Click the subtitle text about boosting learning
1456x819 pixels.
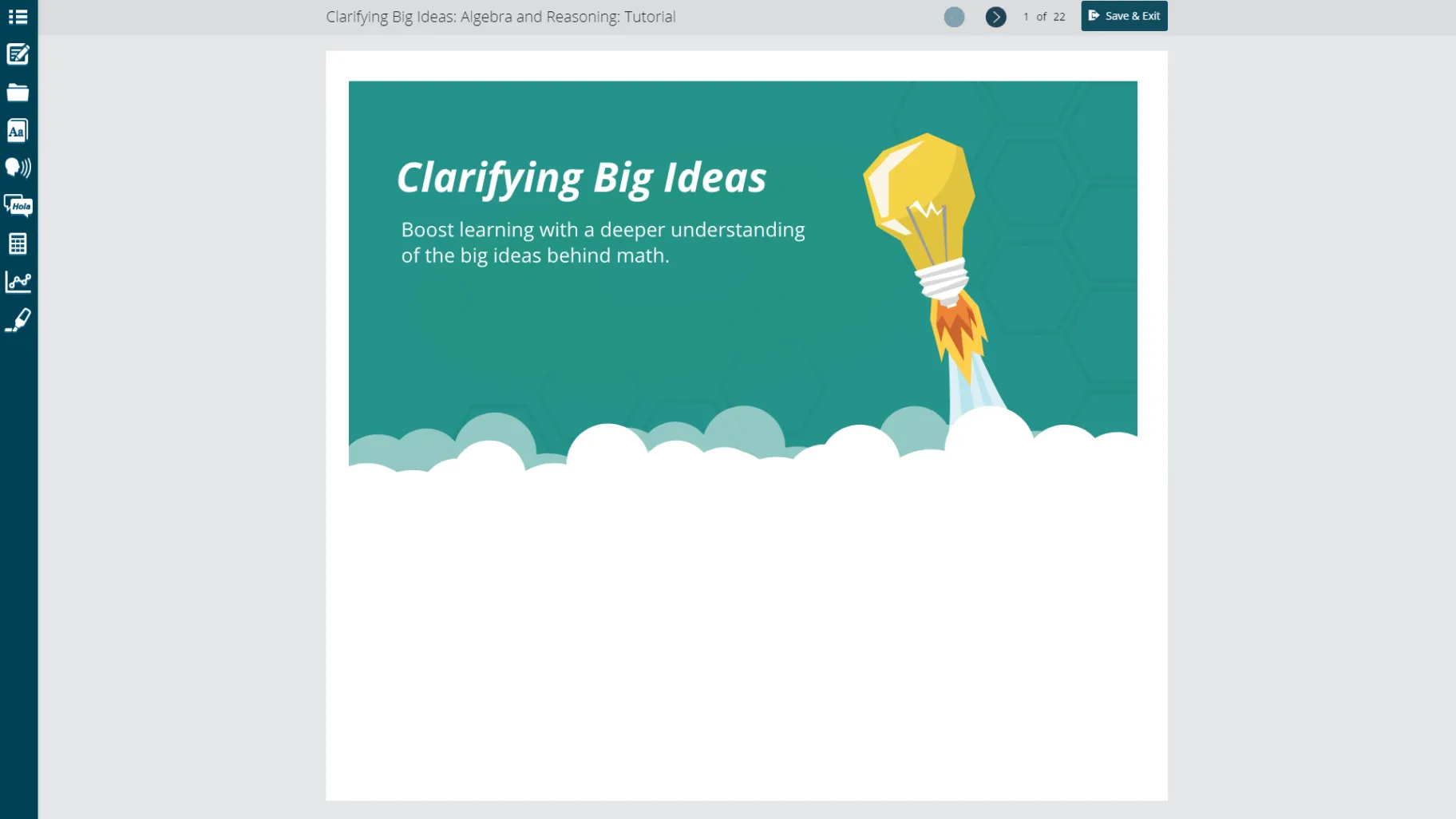point(603,243)
